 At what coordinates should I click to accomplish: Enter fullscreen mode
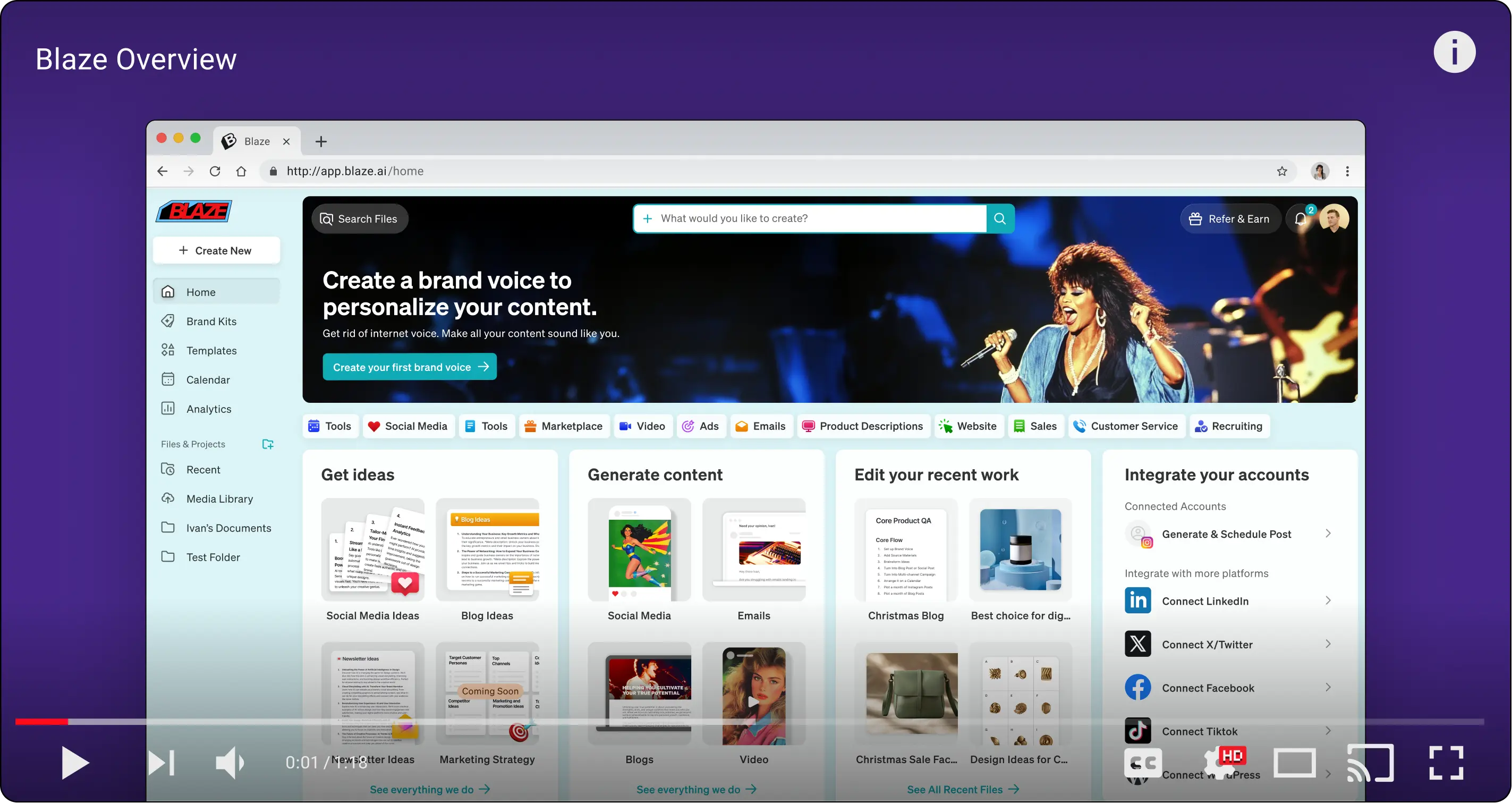1446,763
